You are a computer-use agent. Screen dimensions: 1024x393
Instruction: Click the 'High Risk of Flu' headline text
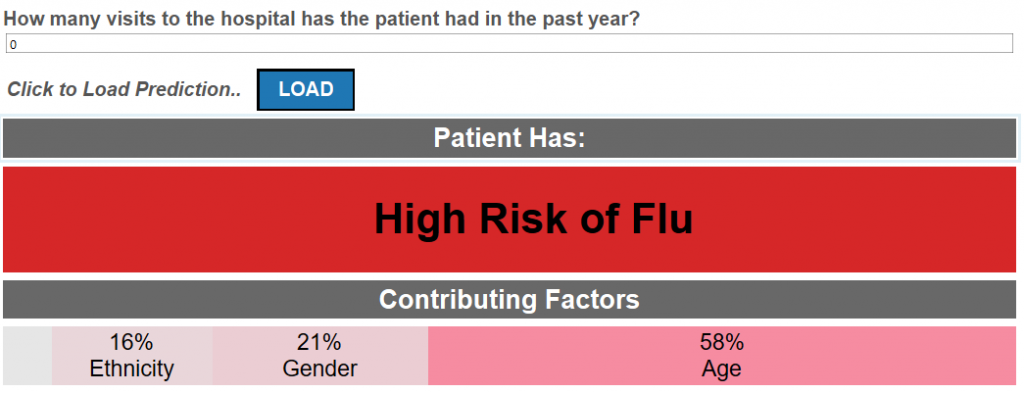coord(534,219)
